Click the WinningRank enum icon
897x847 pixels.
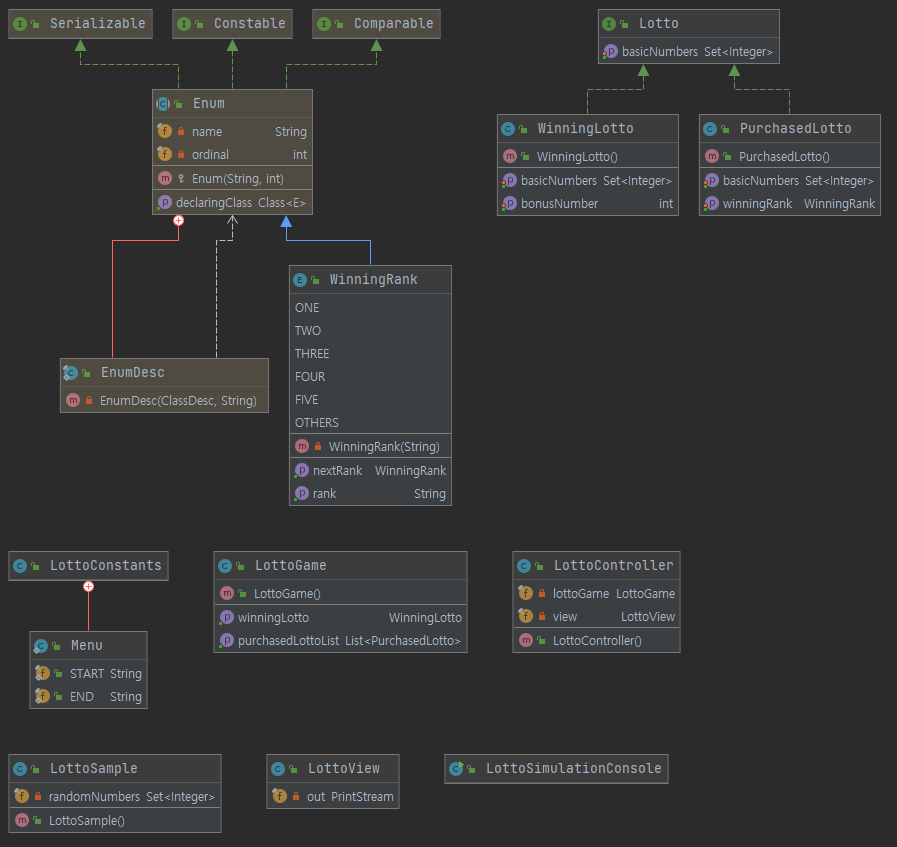300,280
